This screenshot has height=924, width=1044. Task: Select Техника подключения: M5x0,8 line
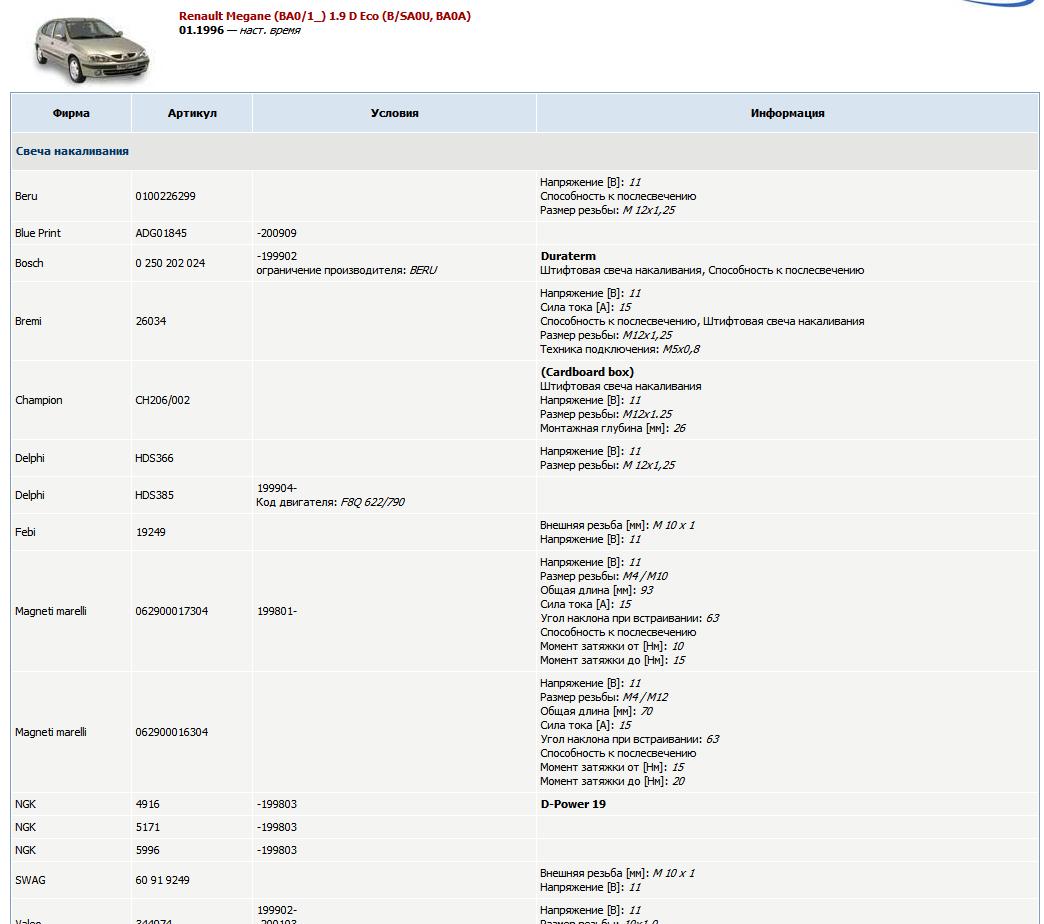[620, 349]
